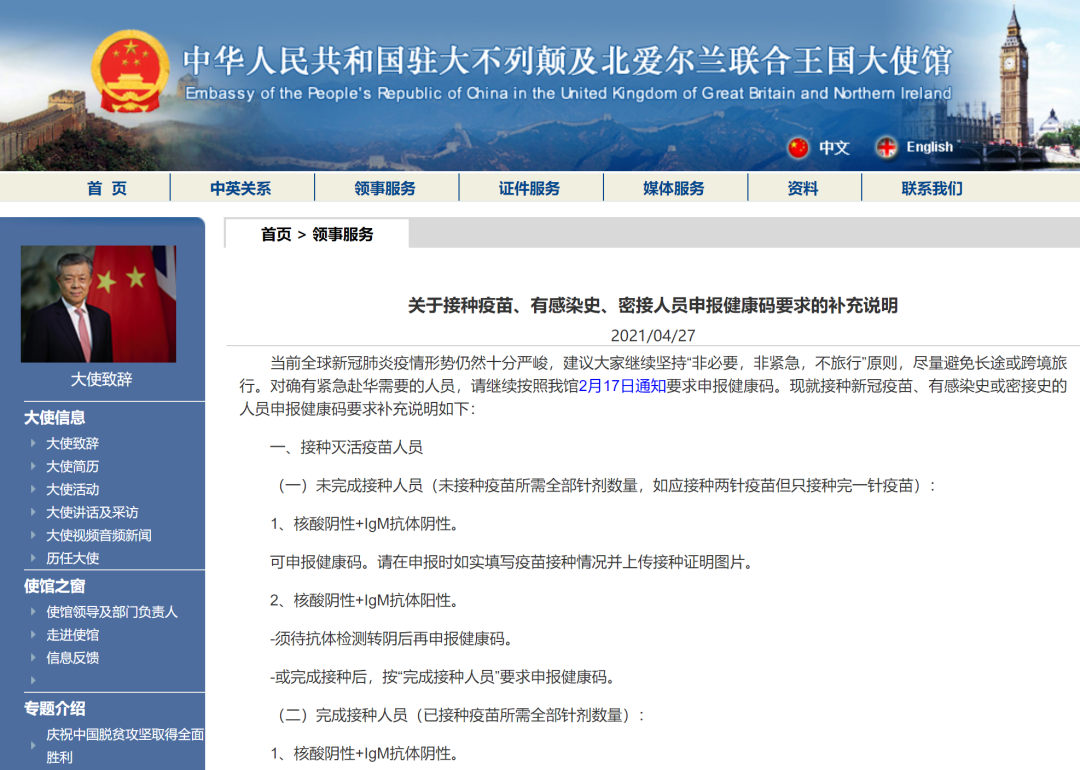This screenshot has height=770, width=1080.
Task: Open 历任大使 in the sidebar
Action: [72, 558]
